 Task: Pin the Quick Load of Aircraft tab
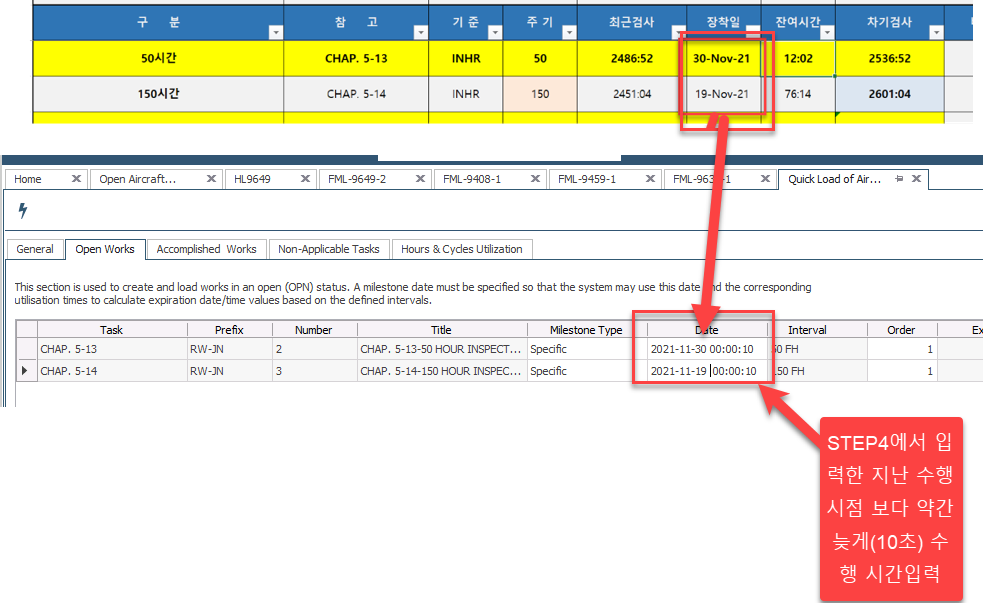[898, 179]
